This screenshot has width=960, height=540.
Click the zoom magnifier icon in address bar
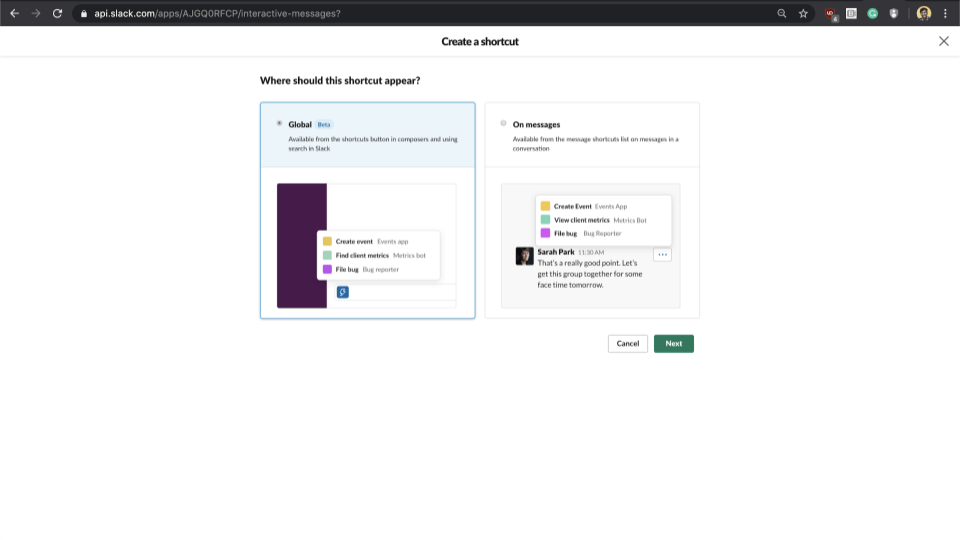tap(781, 13)
